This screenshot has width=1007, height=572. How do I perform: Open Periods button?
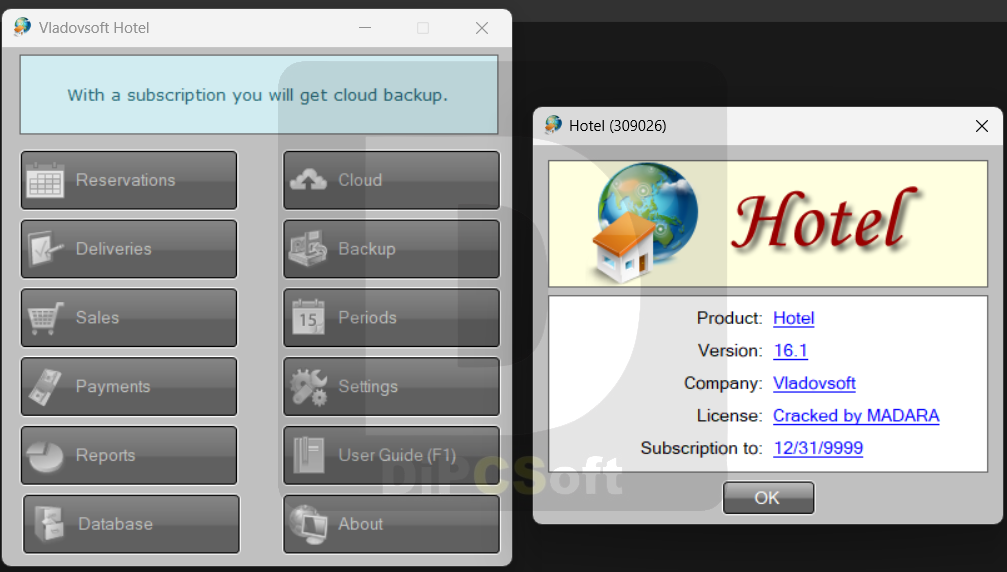pos(392,318)
